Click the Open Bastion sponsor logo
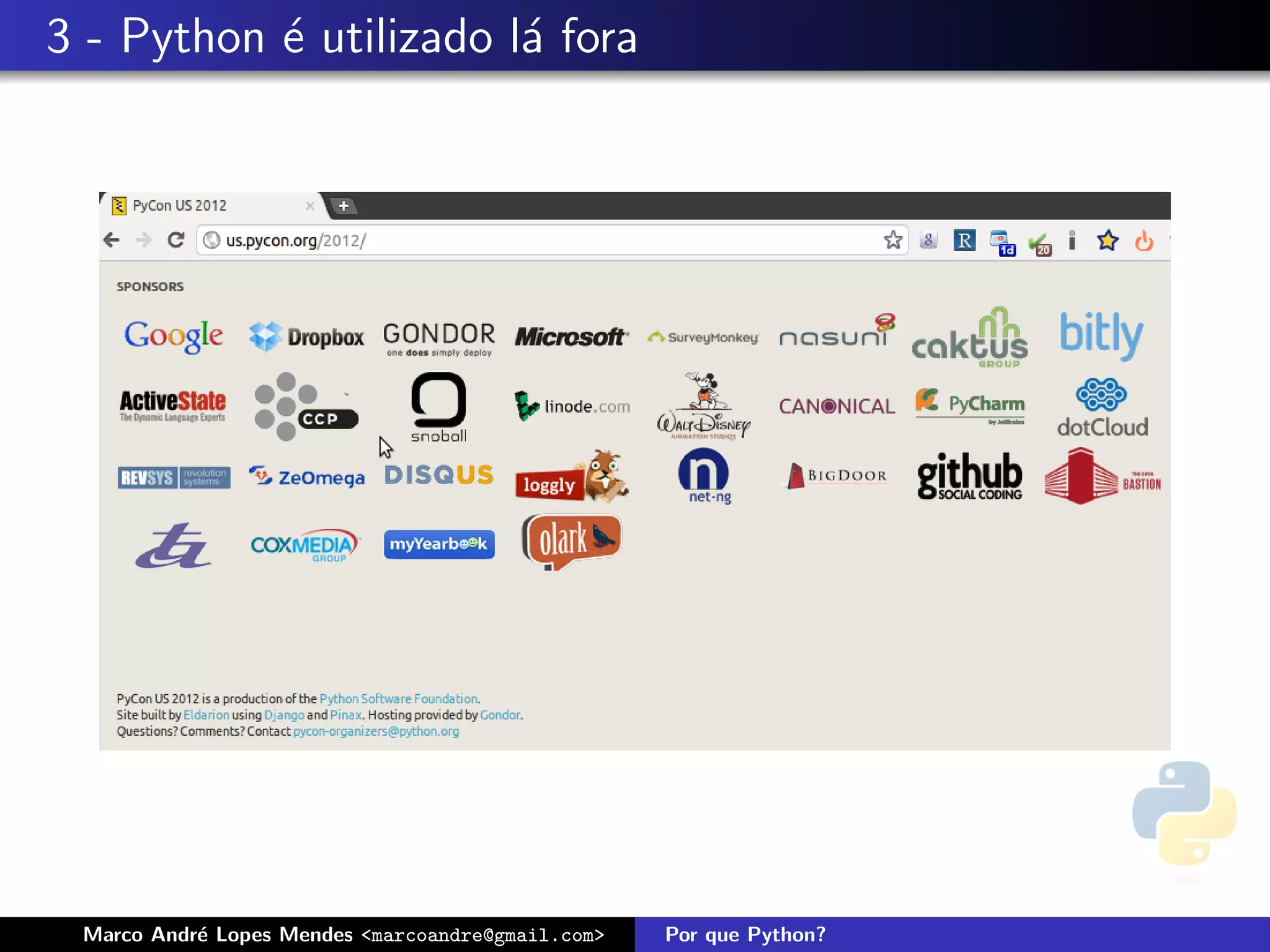Image resolution: width=1270 pixels, height=952 pixels. tap(1103, 476)
